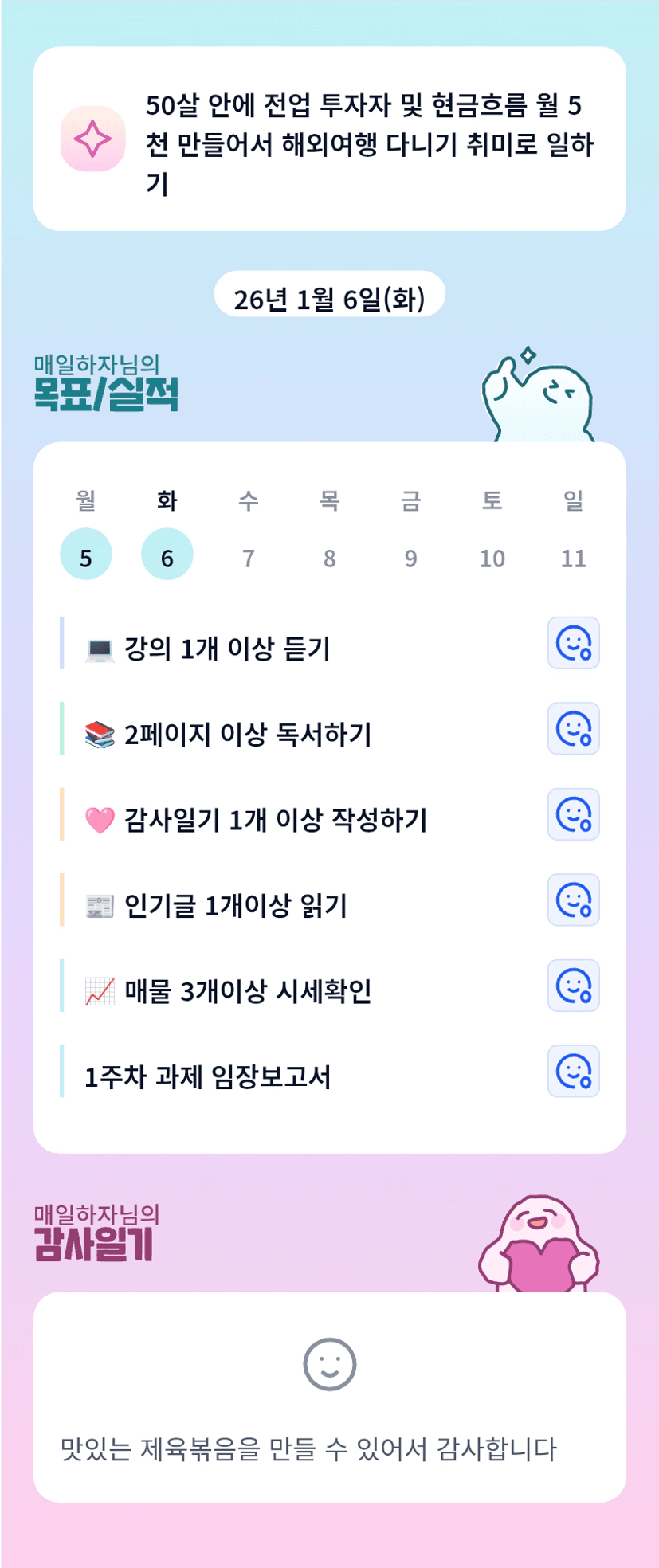This screenshot has width=659, height=1568.
Task: Open the gratitude entry about 제육볶음
Action: pos(308,1448)
